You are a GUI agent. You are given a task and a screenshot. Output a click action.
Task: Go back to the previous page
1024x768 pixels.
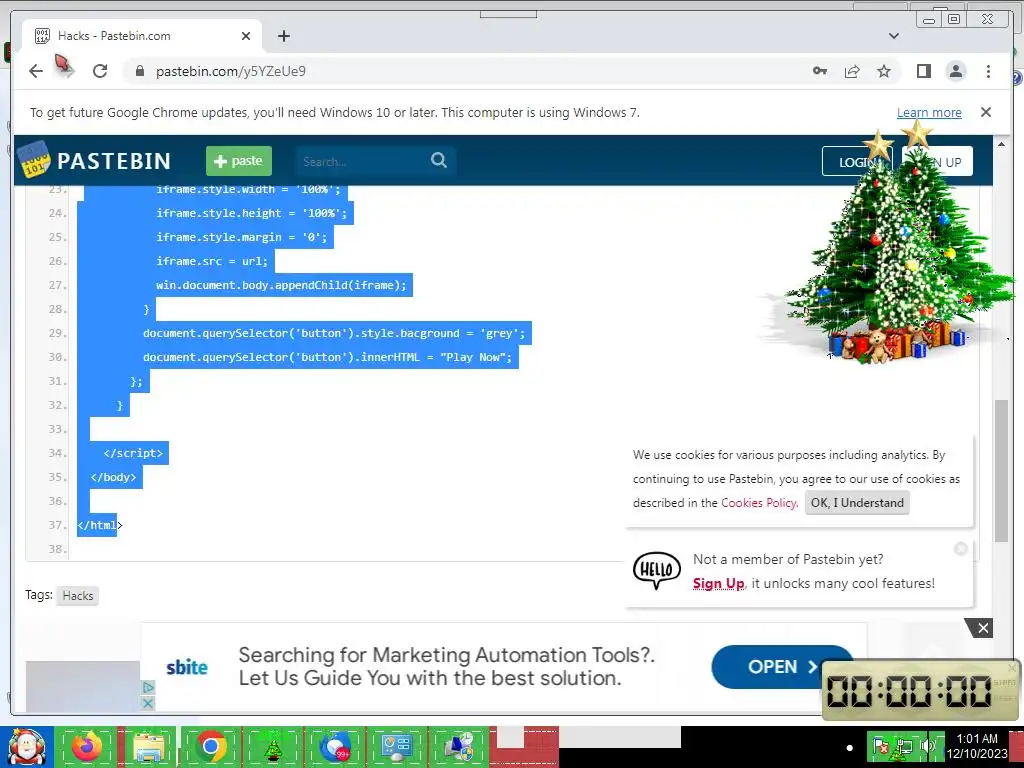pos(36,71)
